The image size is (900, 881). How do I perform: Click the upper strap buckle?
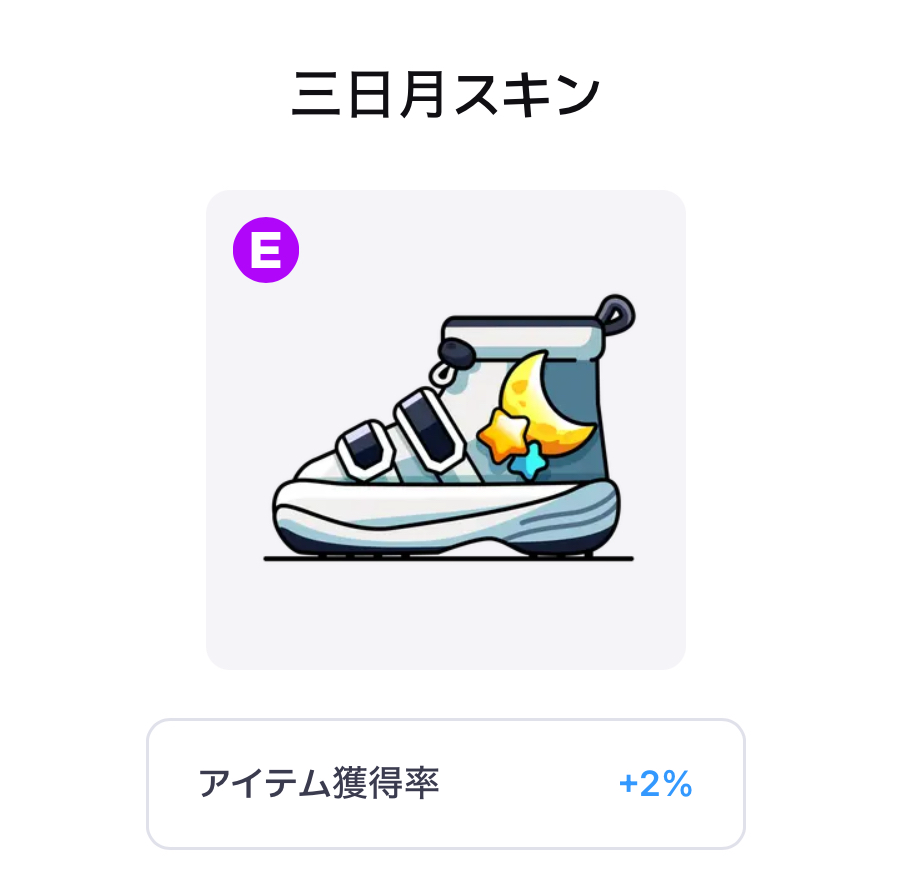point(429,429)
